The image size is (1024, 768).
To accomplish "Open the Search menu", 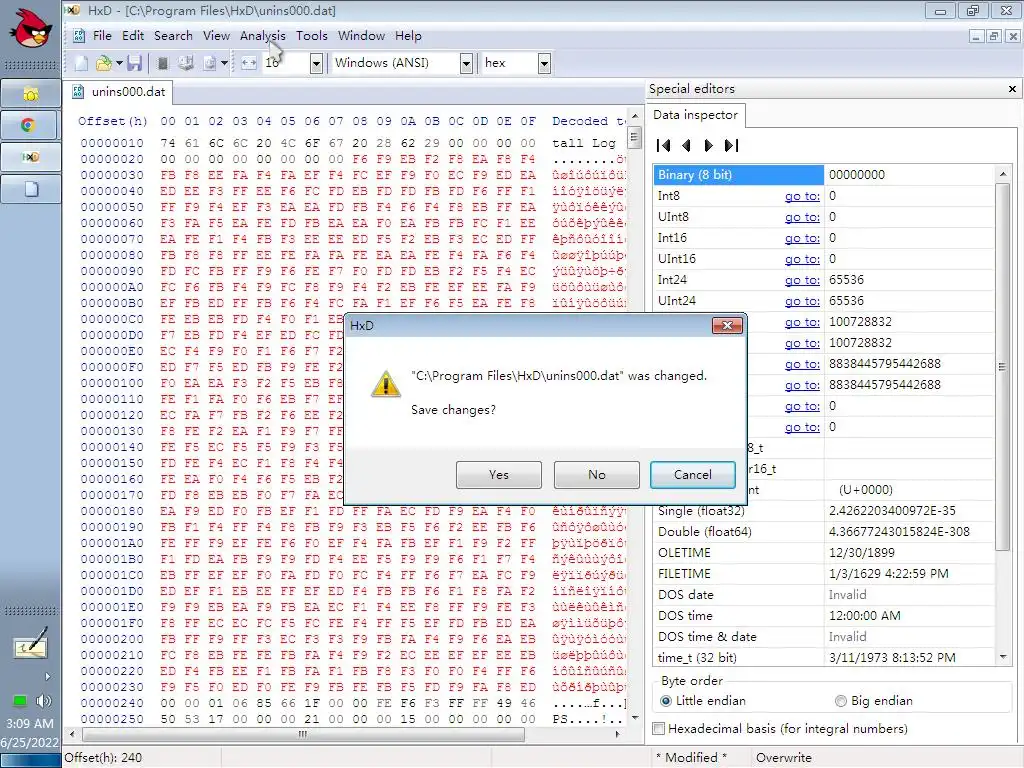I will coord(173,35).
